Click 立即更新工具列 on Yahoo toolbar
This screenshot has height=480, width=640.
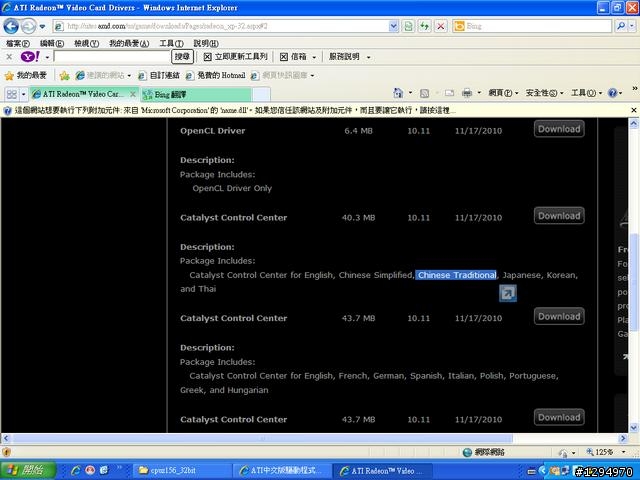236,57
